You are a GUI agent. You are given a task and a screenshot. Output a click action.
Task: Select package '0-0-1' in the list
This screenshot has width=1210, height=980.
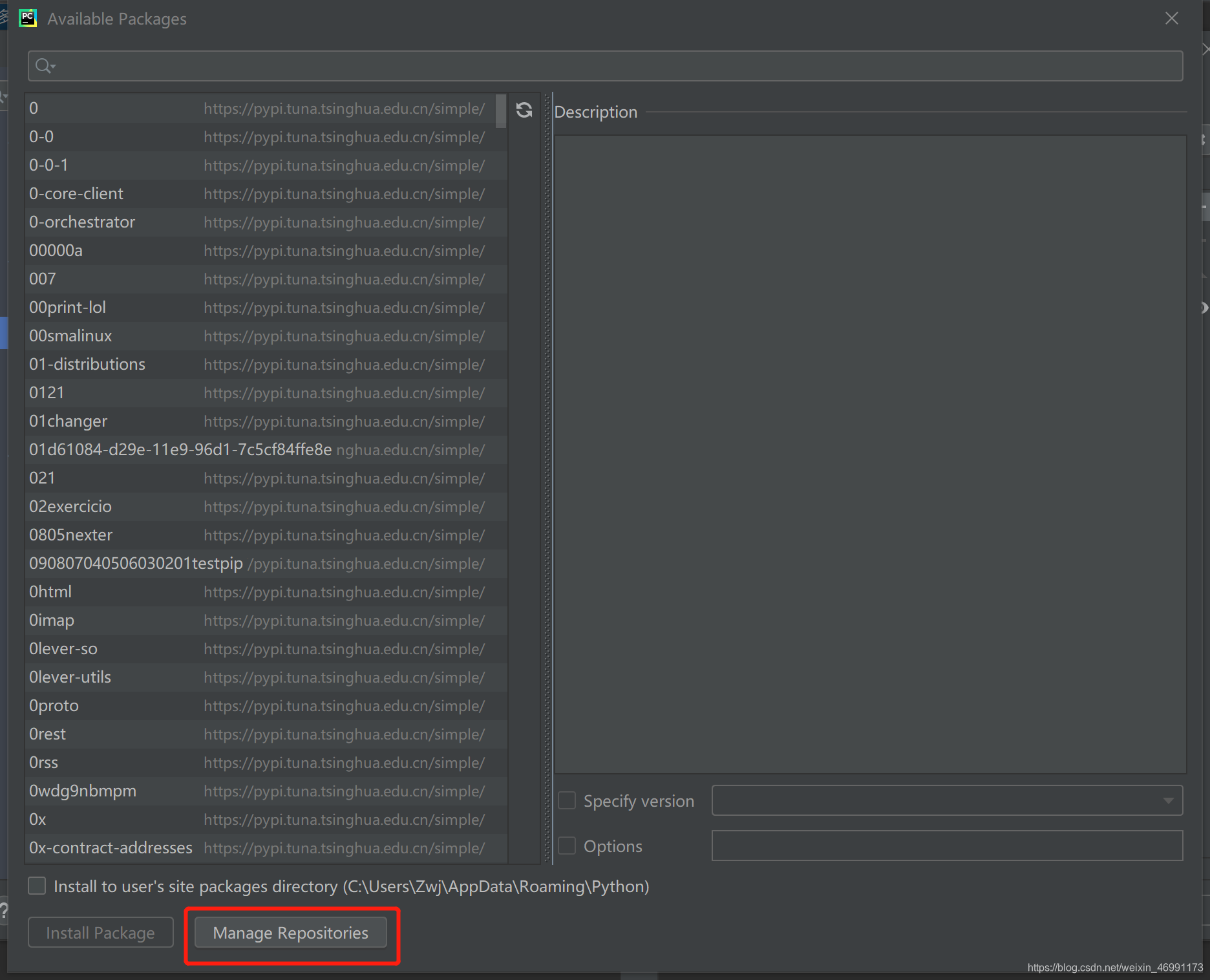point(266,165)
